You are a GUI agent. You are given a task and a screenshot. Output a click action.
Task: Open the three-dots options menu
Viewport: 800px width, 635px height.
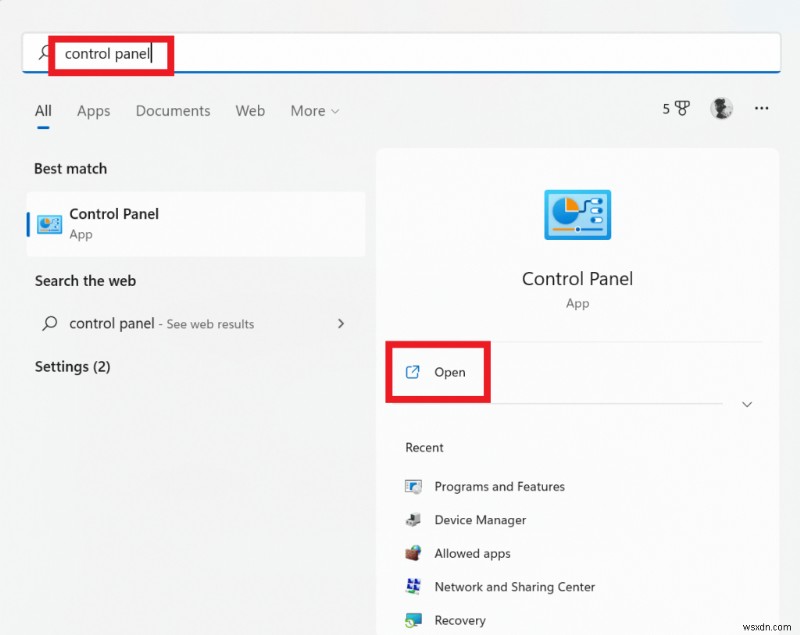pyautogui.click(x=761, y=108)
